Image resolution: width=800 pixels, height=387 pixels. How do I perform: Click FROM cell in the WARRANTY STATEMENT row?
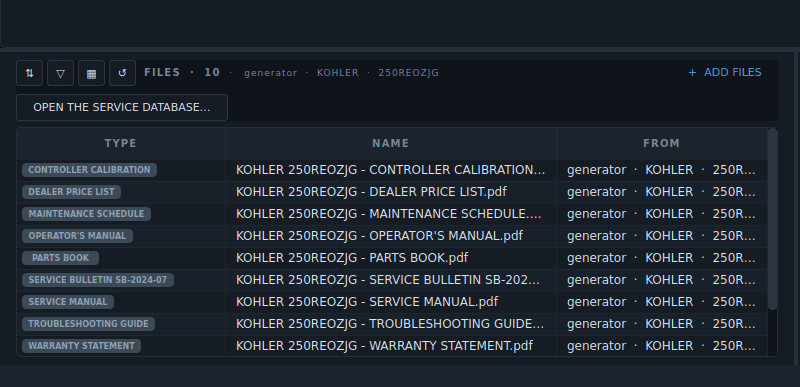(x=661, y=345)
